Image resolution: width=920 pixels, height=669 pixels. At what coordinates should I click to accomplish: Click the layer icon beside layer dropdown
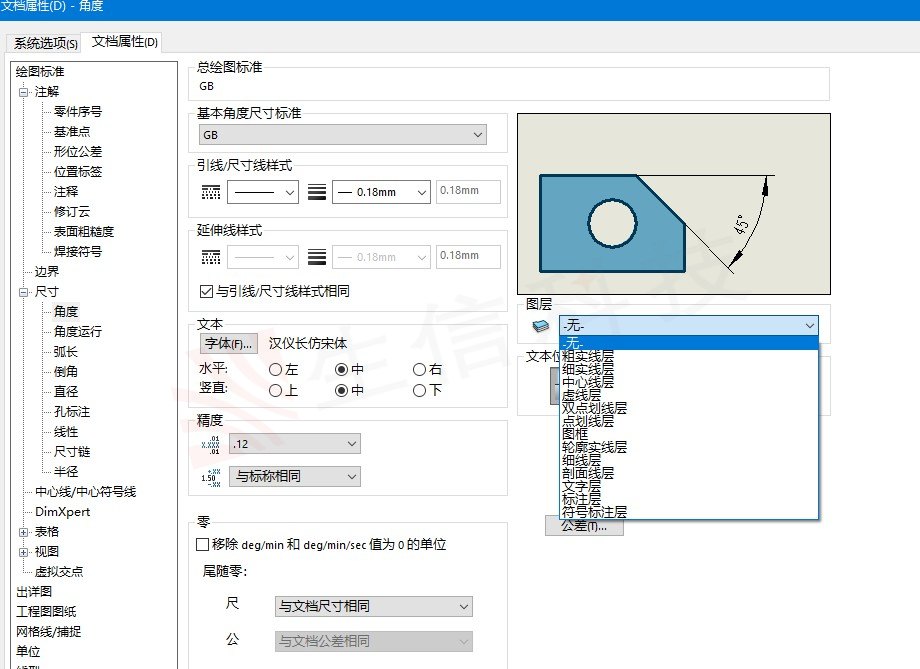point(540,325)
